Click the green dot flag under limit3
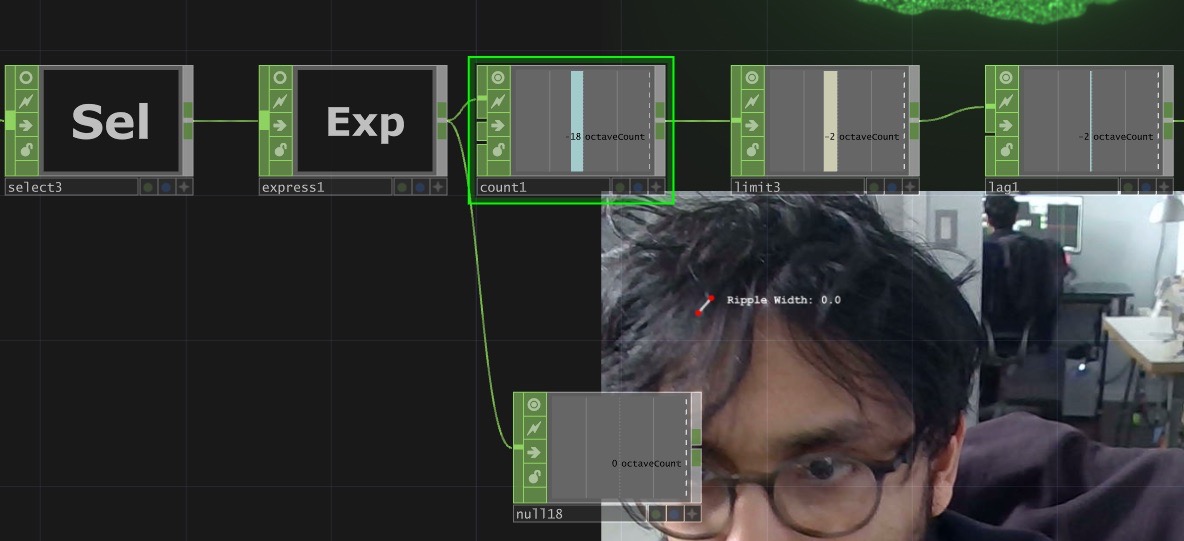 pyautogui.click(x=874, y=187)
